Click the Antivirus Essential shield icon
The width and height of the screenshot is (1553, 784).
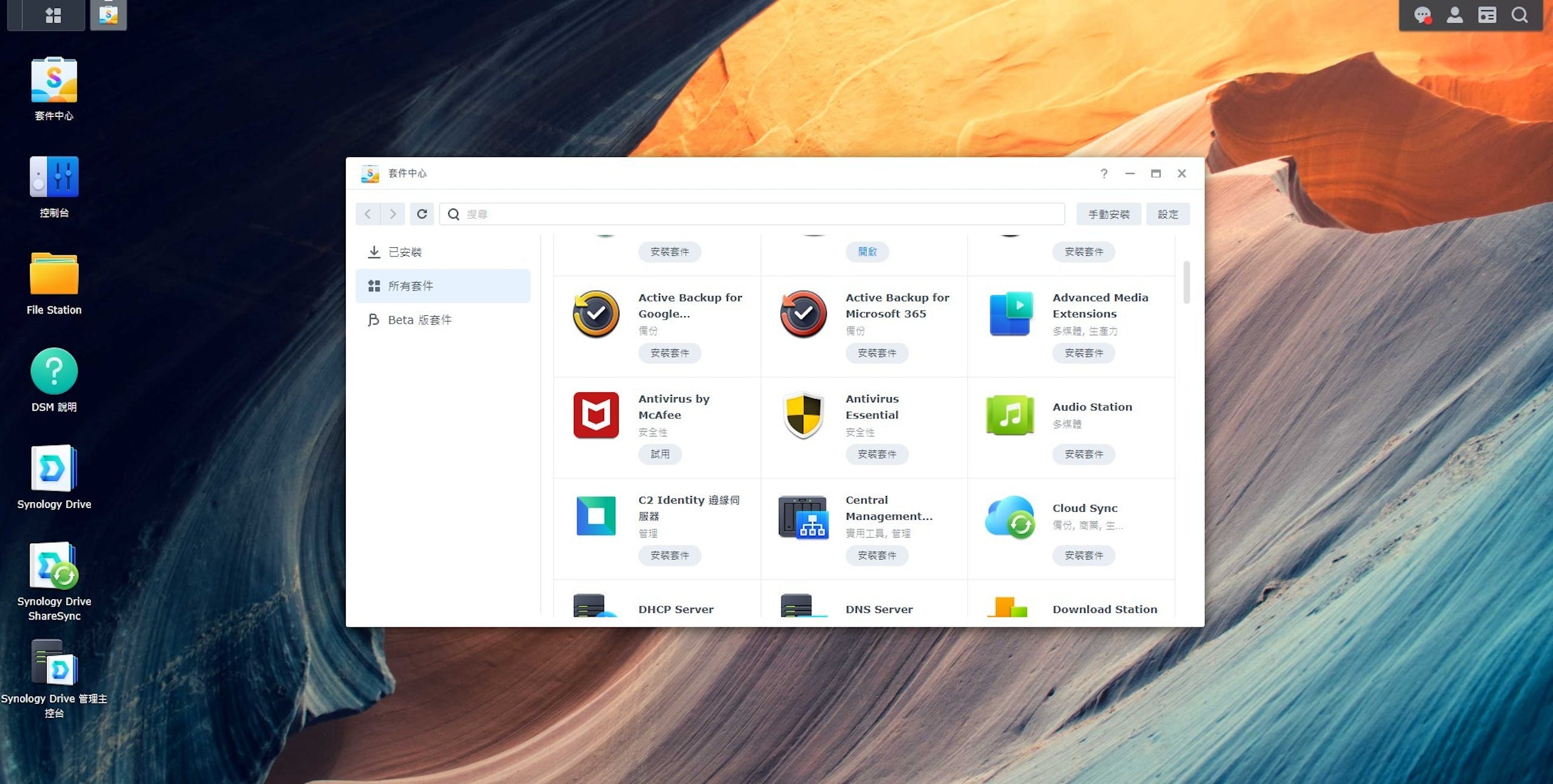[x=803, y=415]
